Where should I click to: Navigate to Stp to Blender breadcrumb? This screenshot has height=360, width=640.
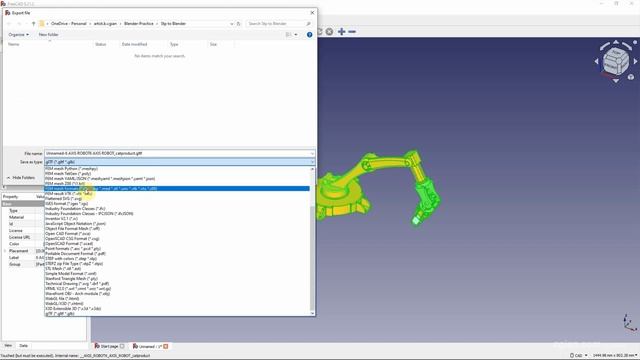click(x=173, y=24)
